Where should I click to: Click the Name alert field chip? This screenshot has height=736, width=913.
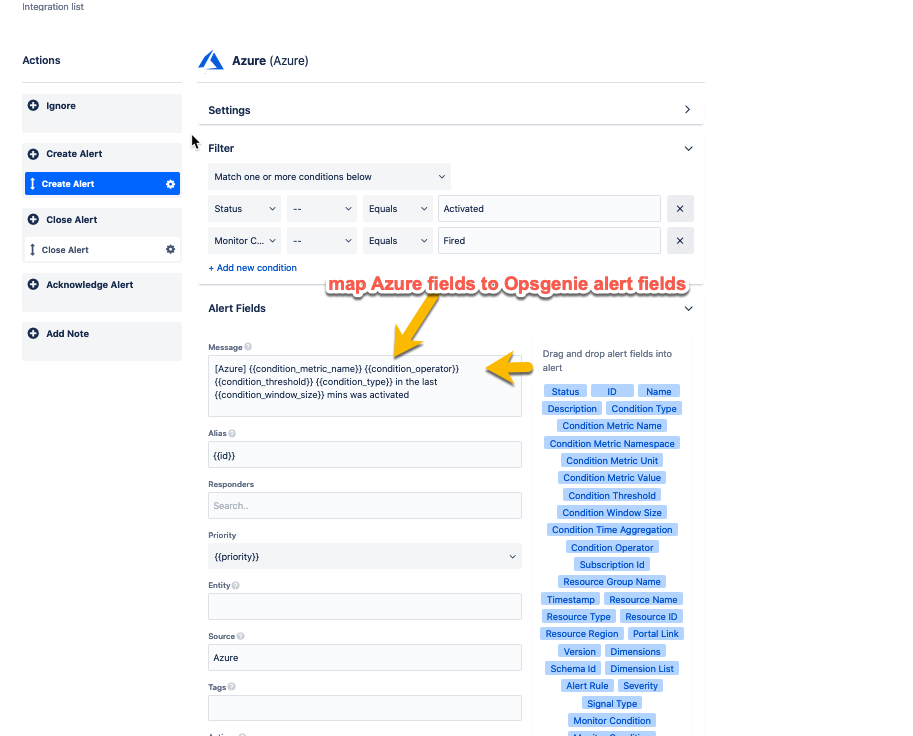click(659, 391)
